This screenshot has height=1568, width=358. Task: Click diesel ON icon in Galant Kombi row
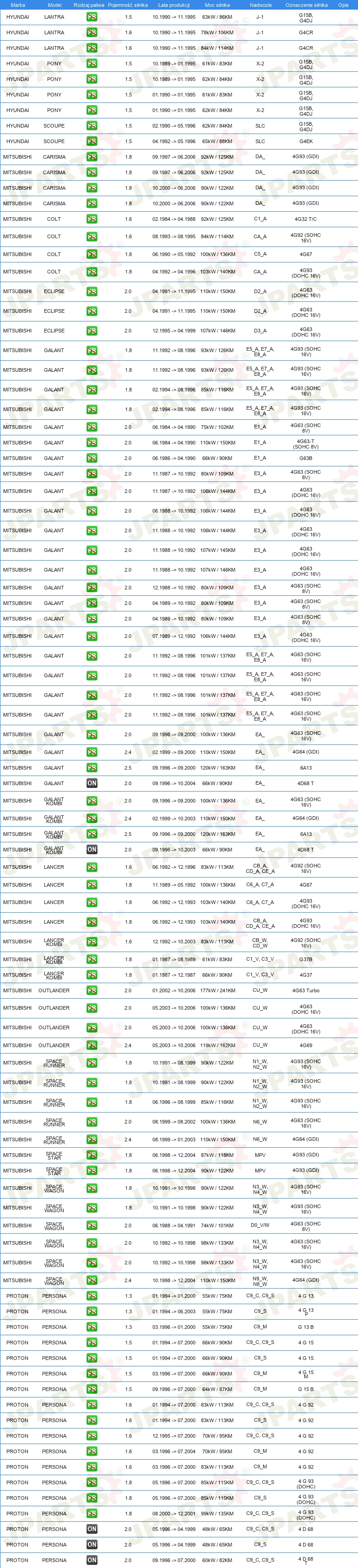(x=92, y=850)
